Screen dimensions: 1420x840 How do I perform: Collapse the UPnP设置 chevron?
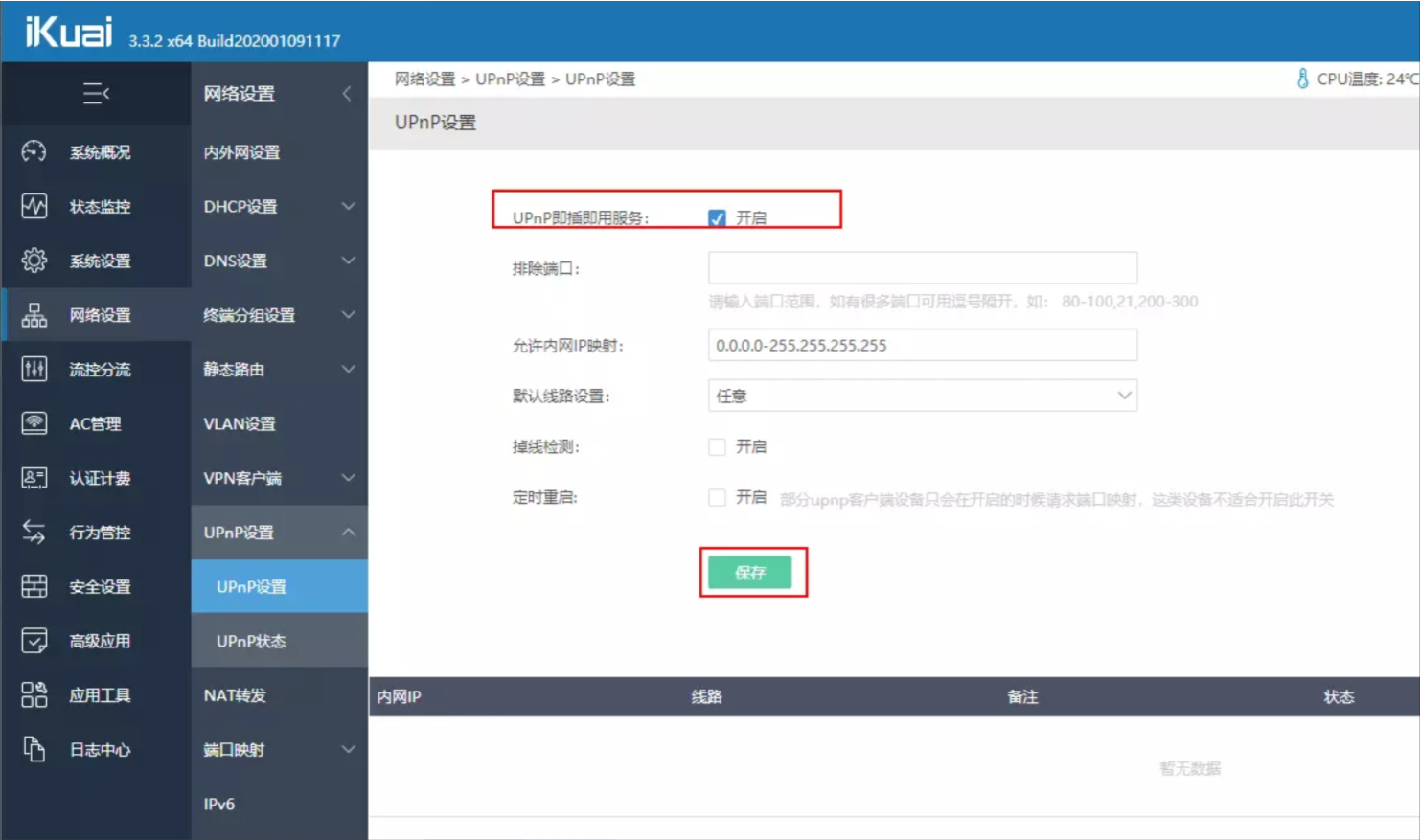[349, 532]
